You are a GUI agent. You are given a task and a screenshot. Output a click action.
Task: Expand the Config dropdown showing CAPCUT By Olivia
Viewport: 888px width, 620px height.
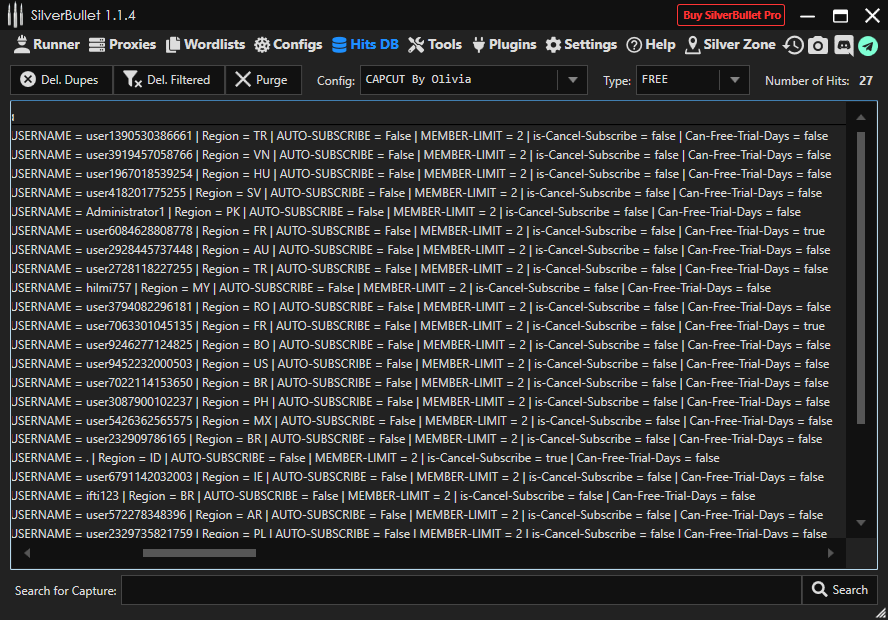click(572, 80)
